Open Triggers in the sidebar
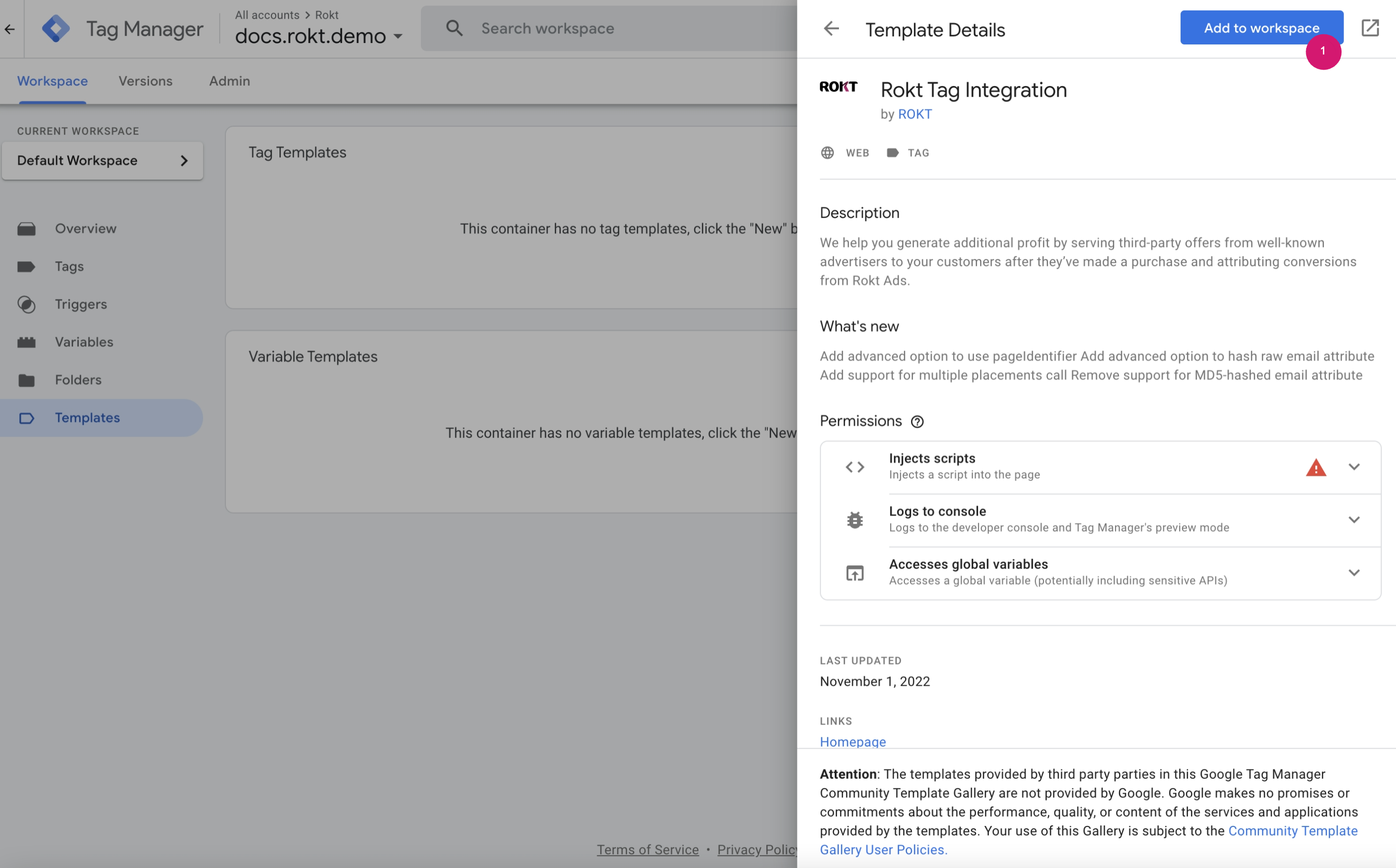The image size is (1396, 868). pos(102,304)
